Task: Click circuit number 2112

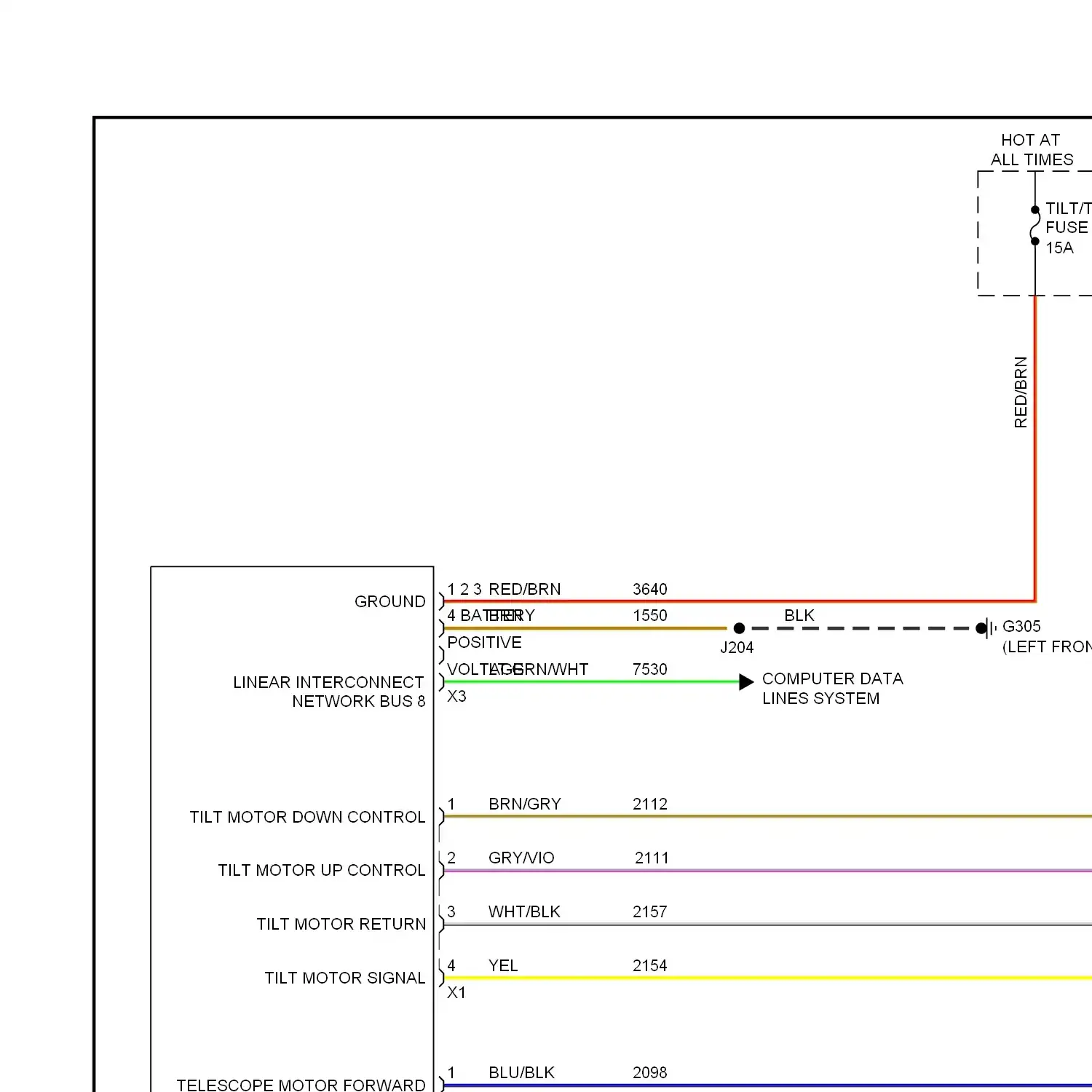Action: click(x=650, y=804)
